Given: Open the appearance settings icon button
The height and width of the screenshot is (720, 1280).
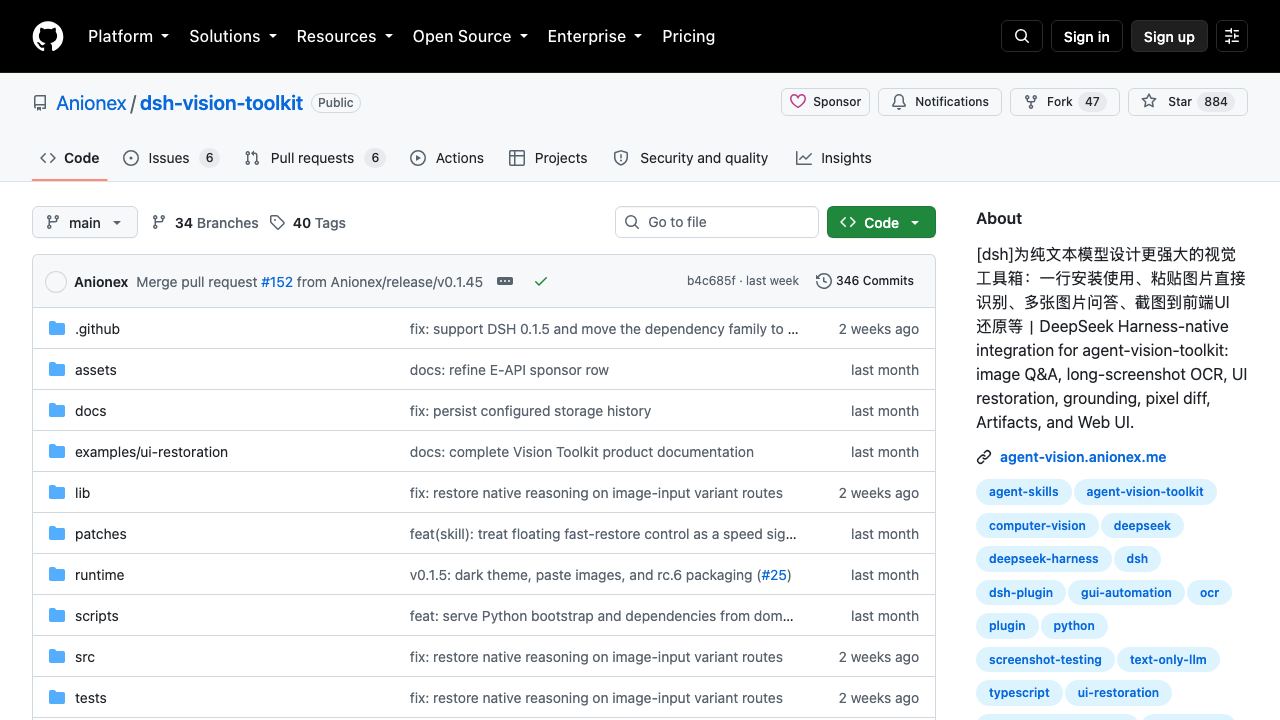Looking at the screenshot, I should tap(1232, 36).
